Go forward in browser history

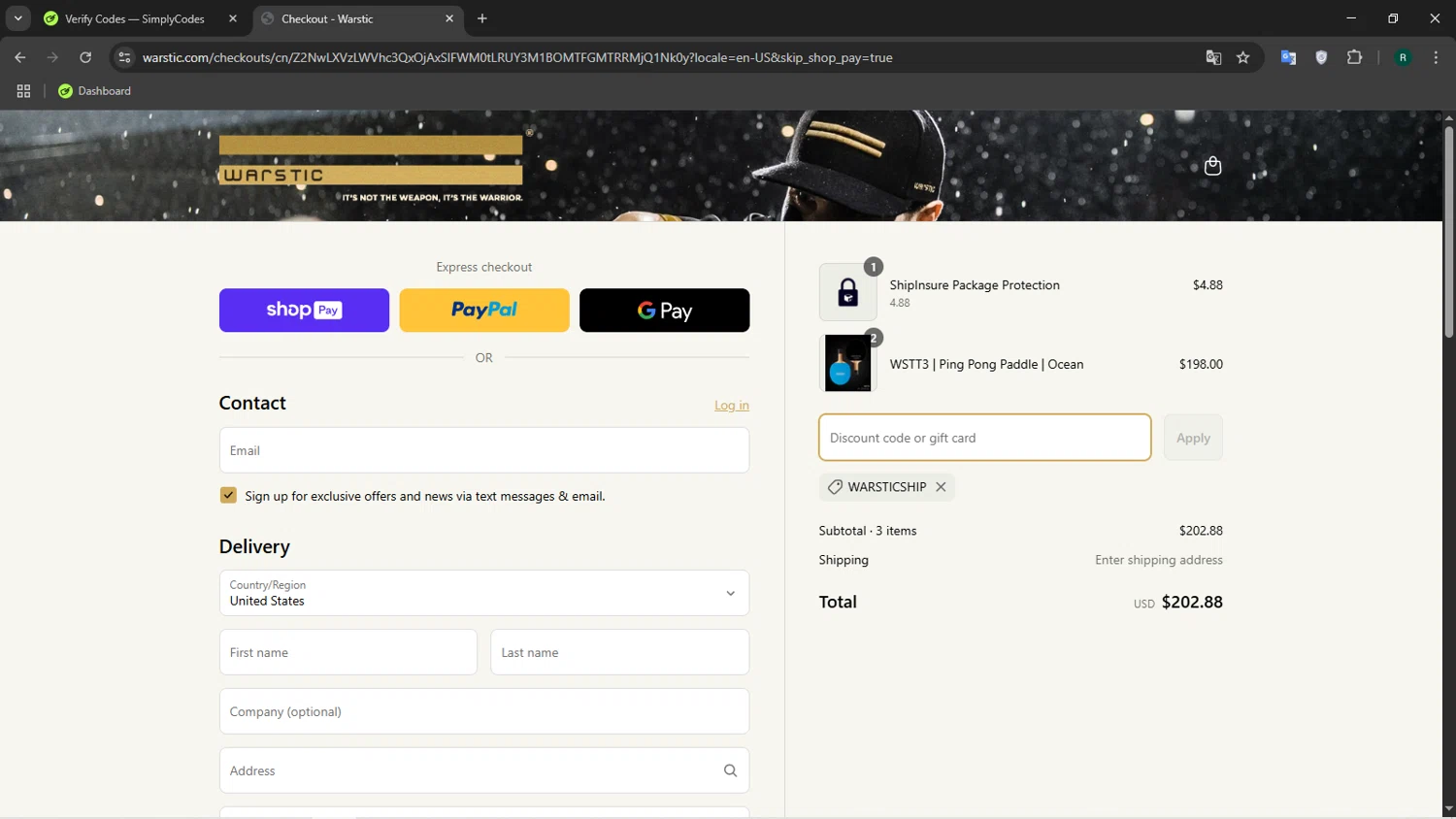coord(52,57)
